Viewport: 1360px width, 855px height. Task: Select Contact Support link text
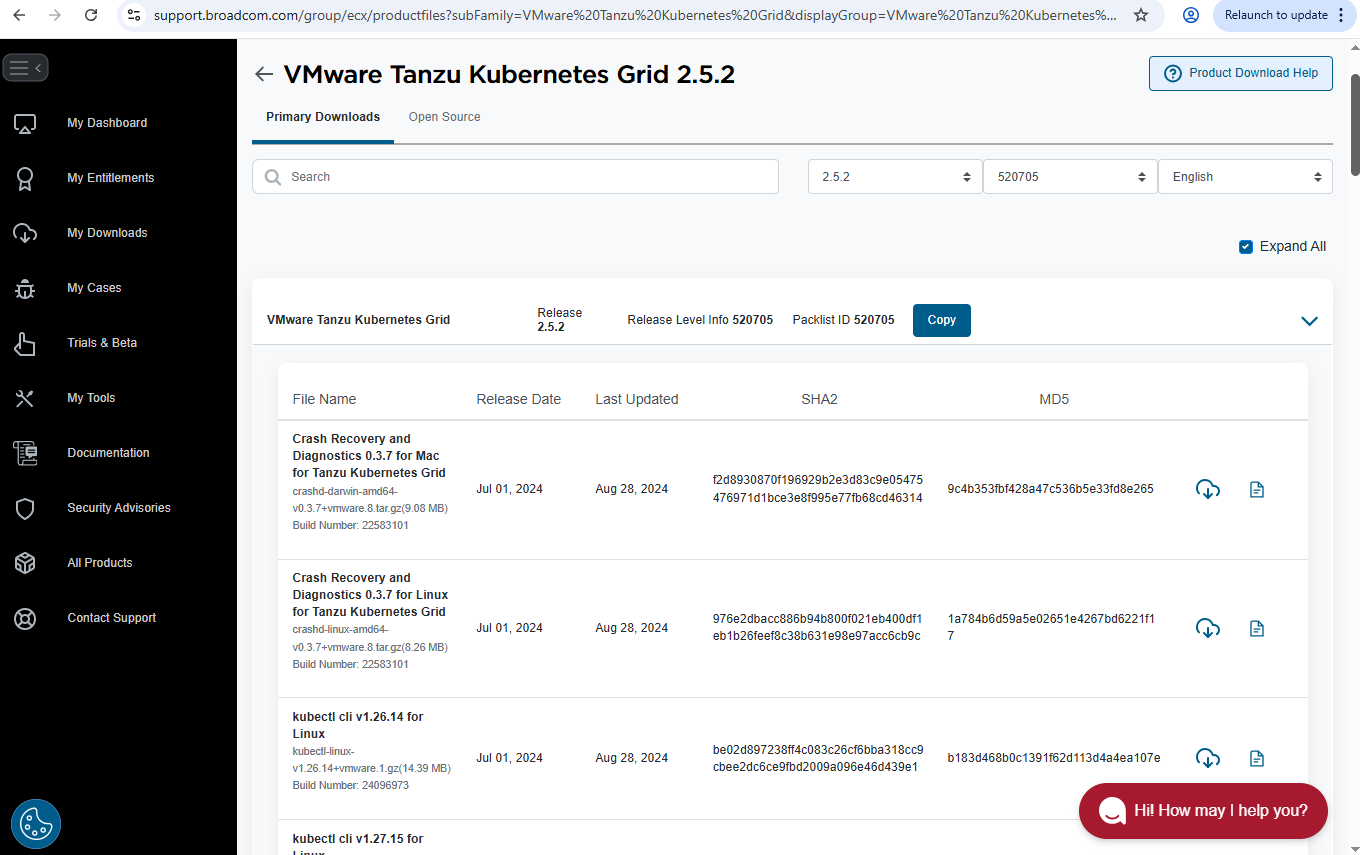(112, 618)
